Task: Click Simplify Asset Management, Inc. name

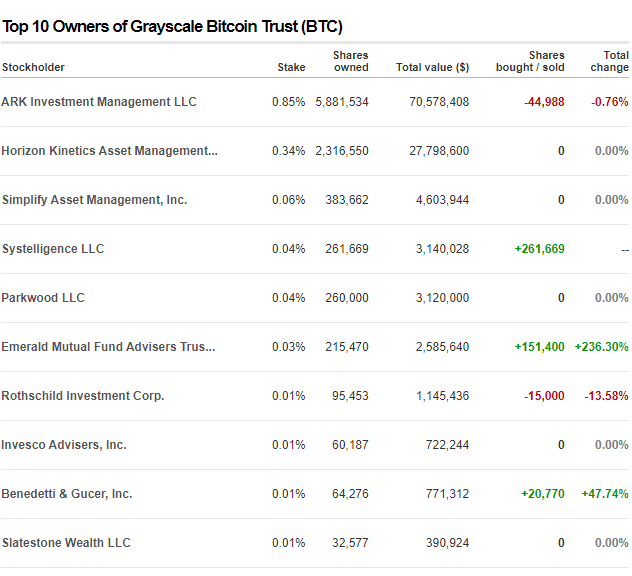Action: coord(94,200)
